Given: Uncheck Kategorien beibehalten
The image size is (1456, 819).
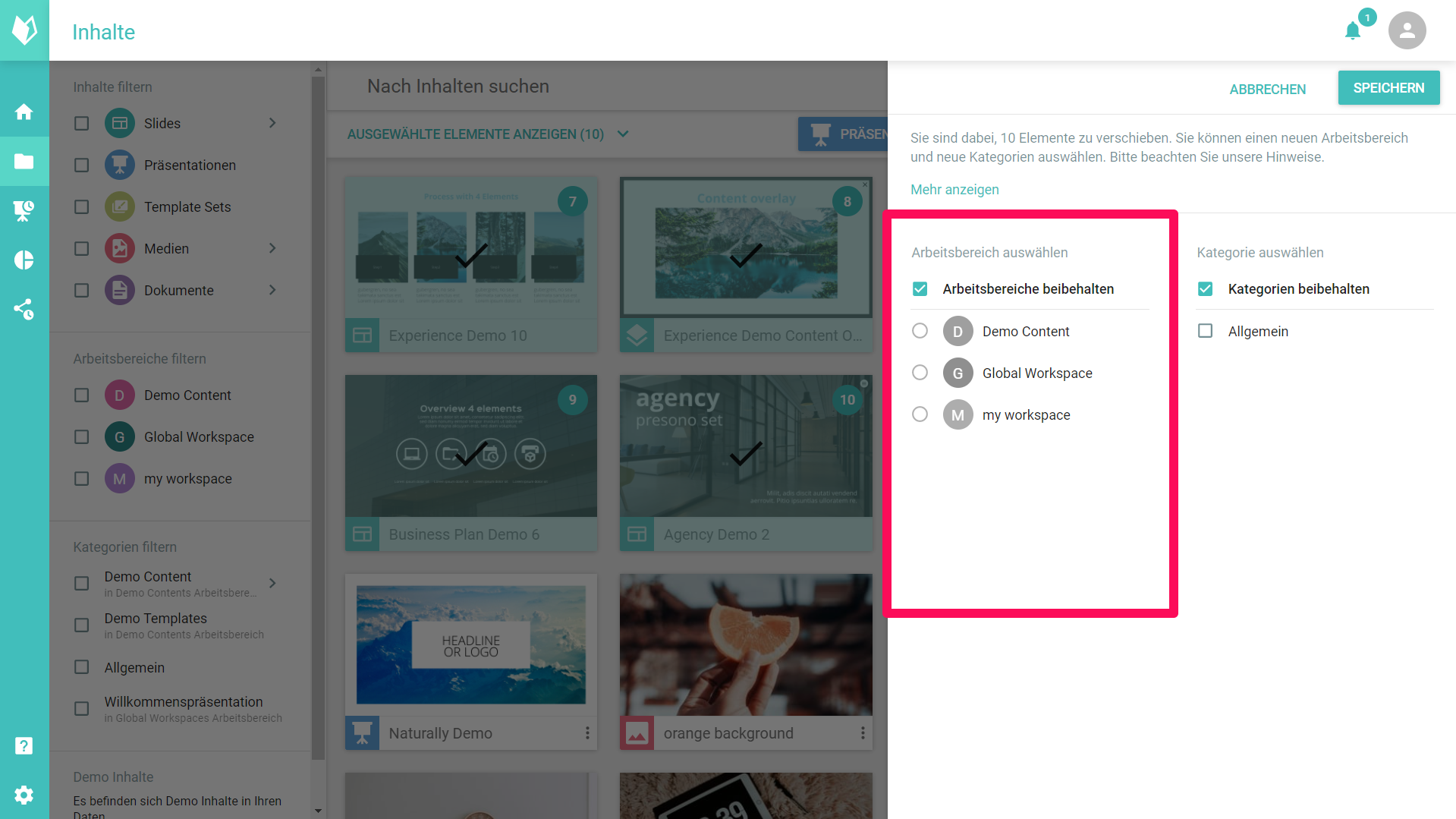Looking at the screenshot, I should point(1205,289).
